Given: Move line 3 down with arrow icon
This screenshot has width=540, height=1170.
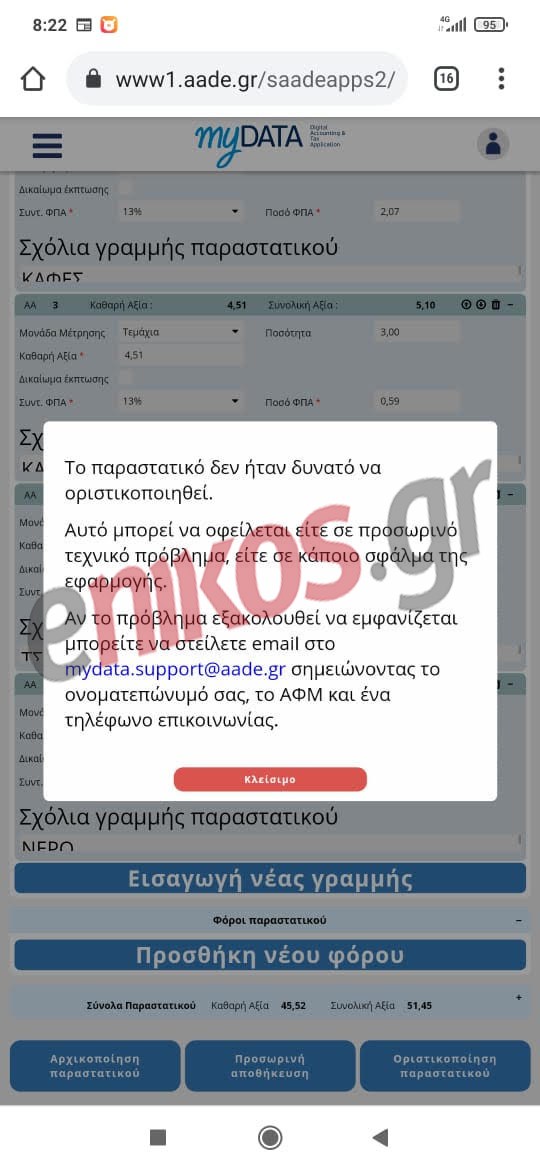Looking at the screenshot, I should point(481,304).
